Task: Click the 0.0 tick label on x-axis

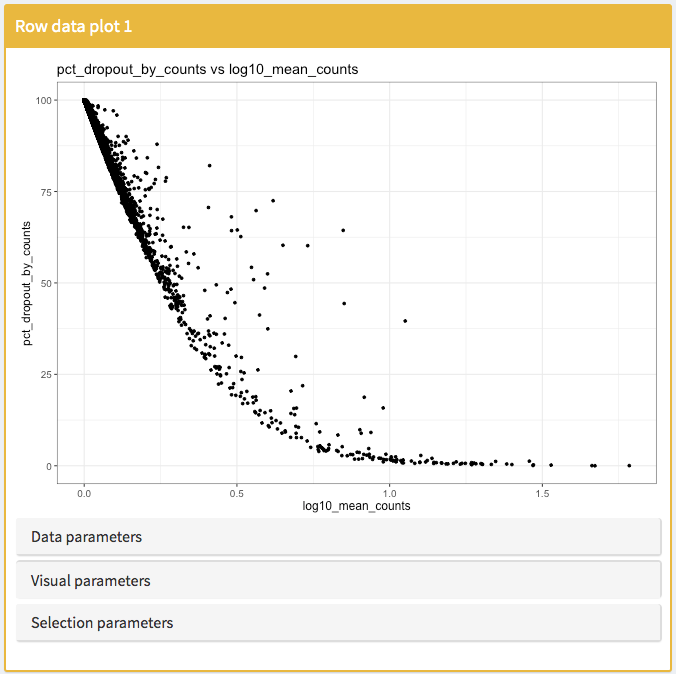Action: (84, 493)
